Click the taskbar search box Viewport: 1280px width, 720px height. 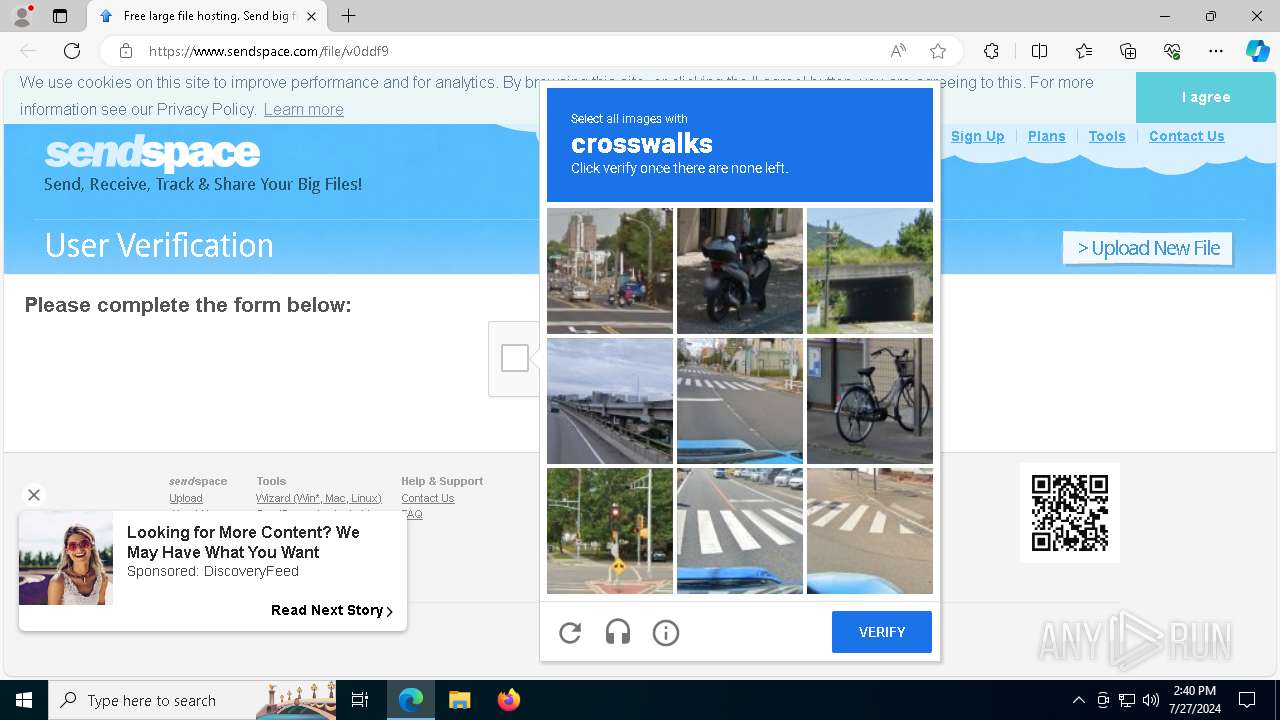(x=192, y=700)
